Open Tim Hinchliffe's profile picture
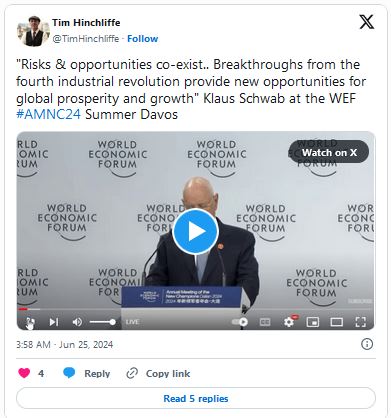This screenshot has height=418, width=391. tap(33, 31)
